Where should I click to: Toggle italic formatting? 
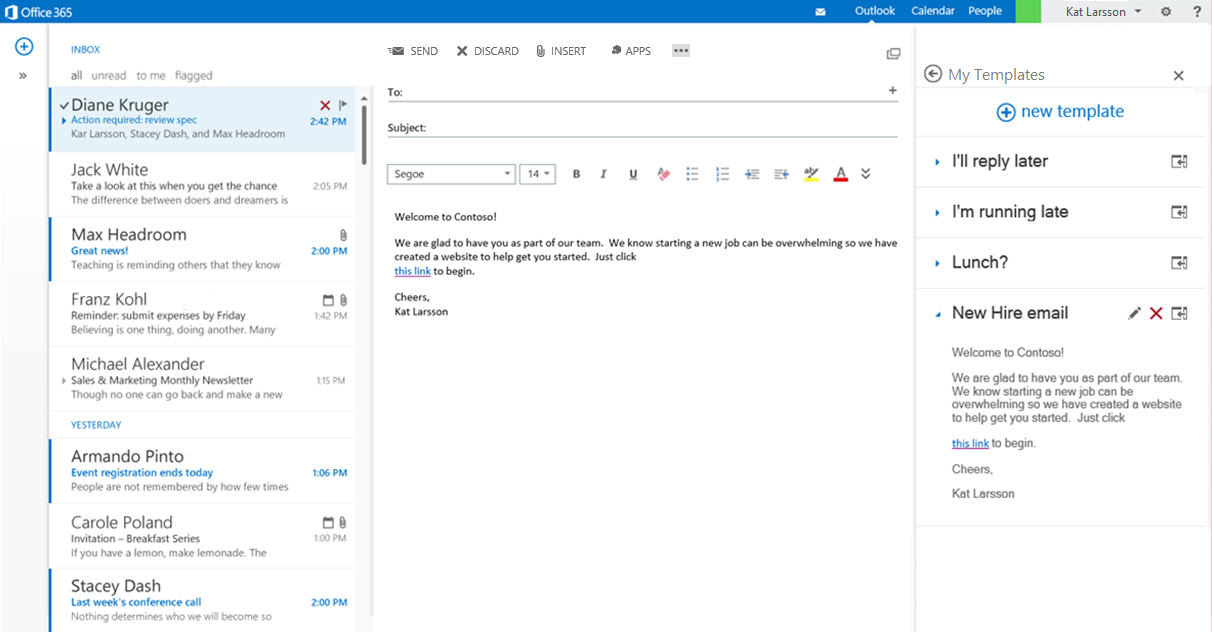[x=603, y=174]
